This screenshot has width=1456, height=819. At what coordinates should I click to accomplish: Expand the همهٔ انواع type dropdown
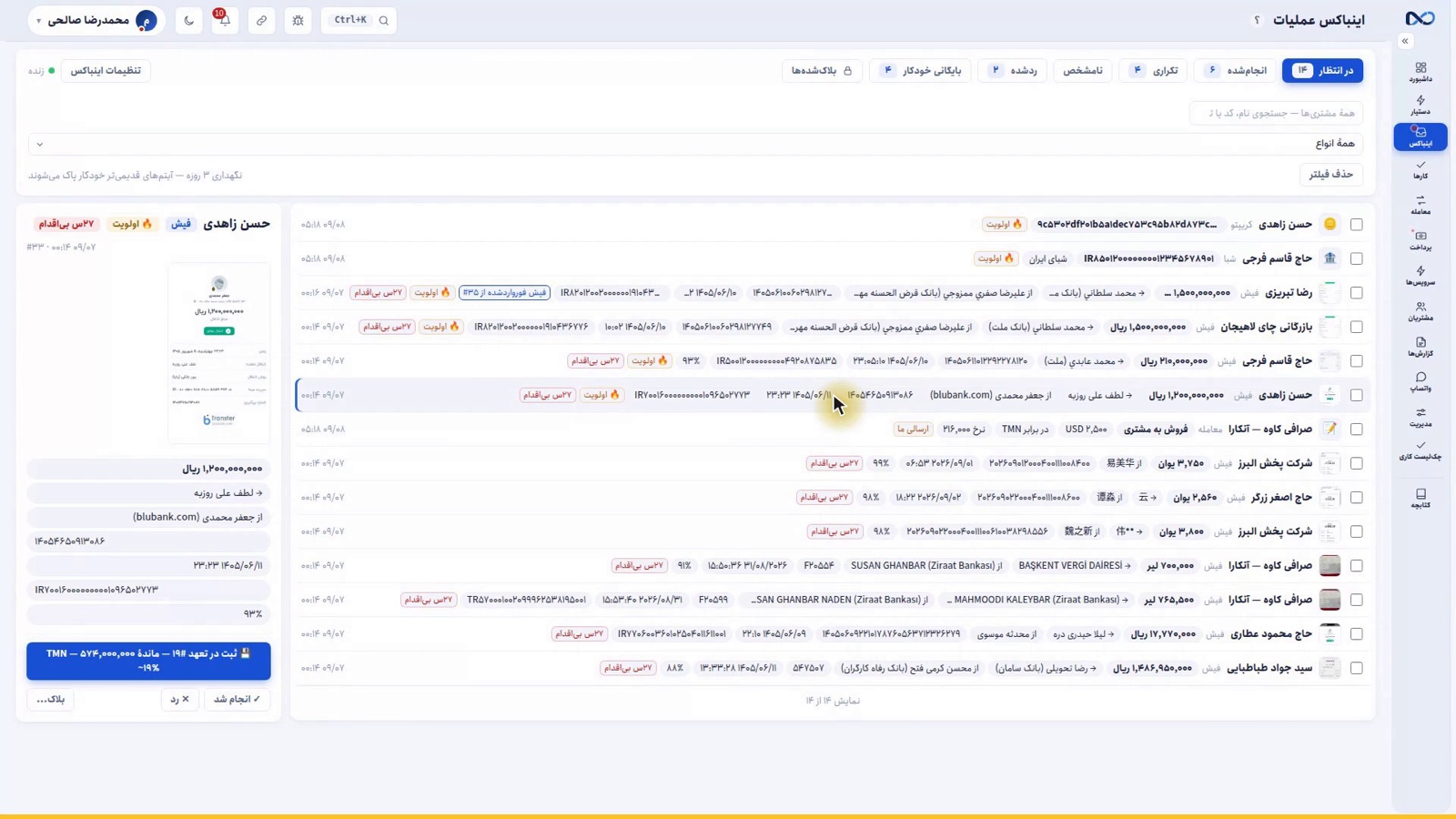pos(696,144)
